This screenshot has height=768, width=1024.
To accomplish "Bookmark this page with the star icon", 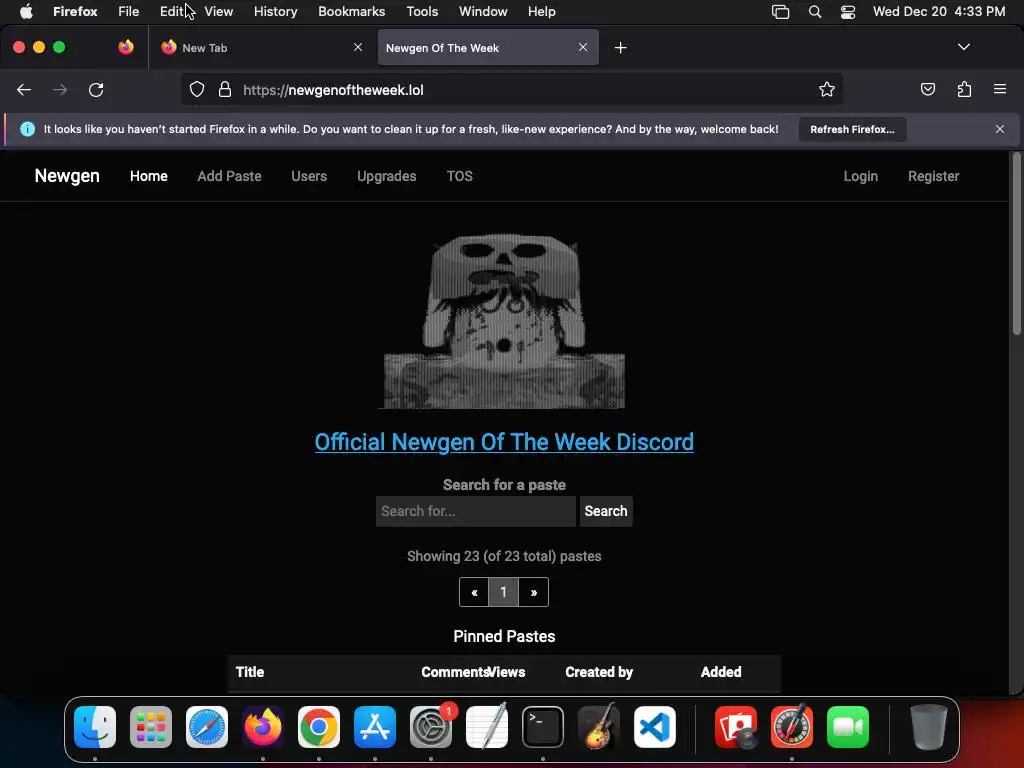I will (x=827, y=89).
